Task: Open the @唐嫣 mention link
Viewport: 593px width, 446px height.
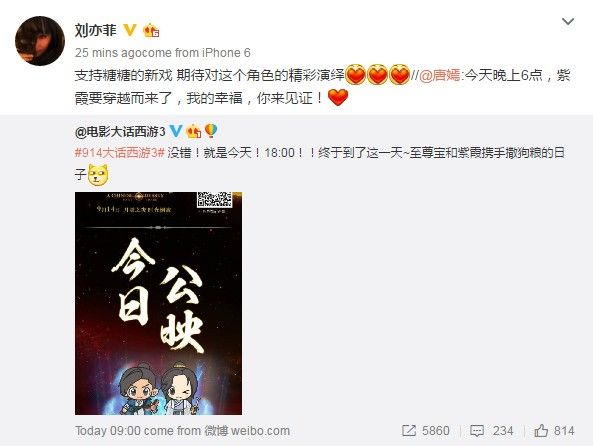Action: click(x=440, y=75)
